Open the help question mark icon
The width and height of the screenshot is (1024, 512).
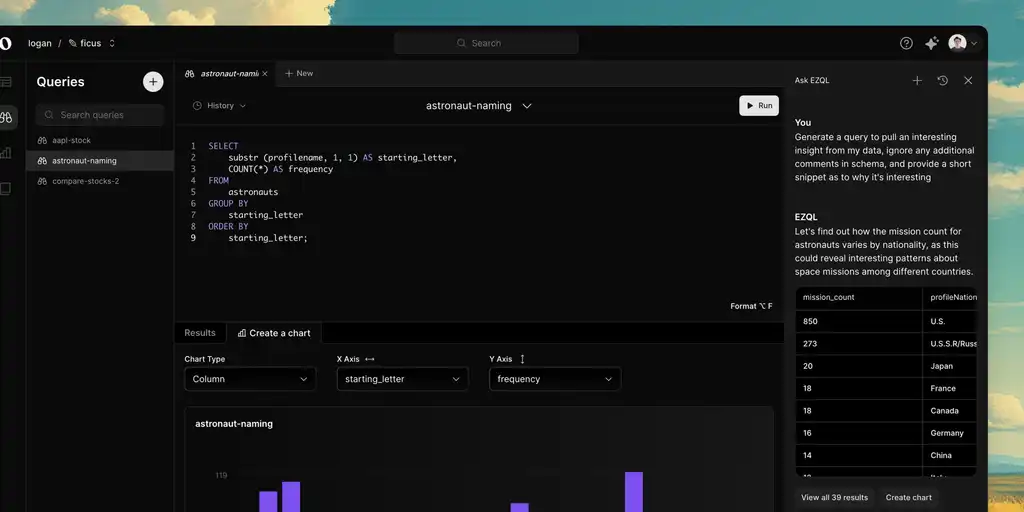[x=906, y=43]
